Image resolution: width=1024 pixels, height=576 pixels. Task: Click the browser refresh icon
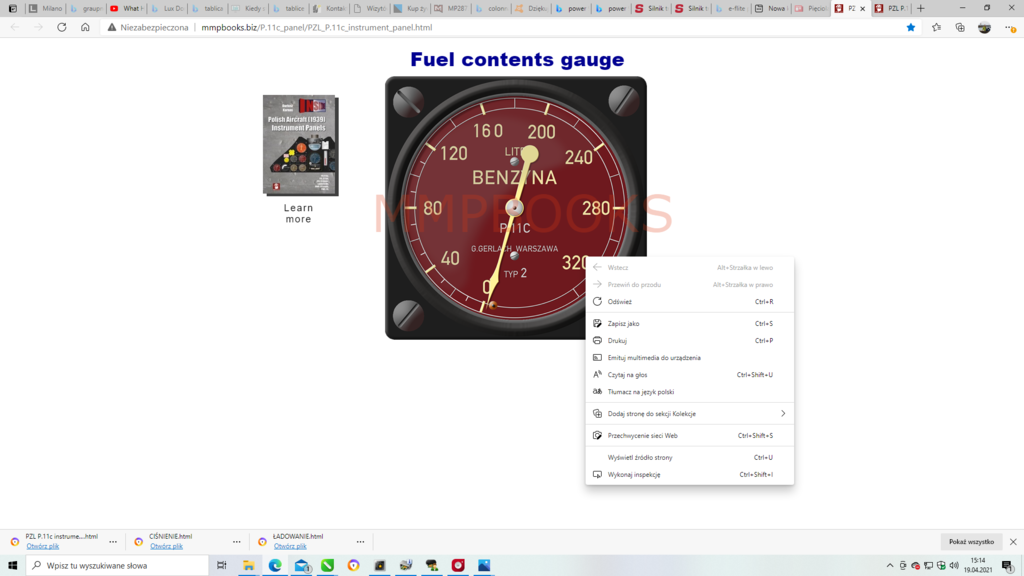62,27
